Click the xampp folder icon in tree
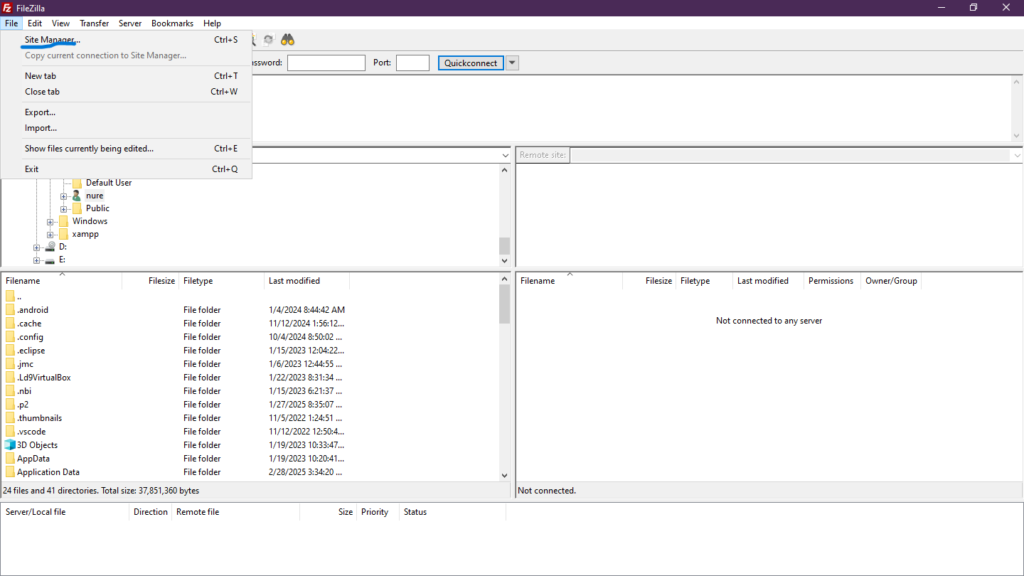The height and width of the screenshot is (576, 1024). click(63, 234)
